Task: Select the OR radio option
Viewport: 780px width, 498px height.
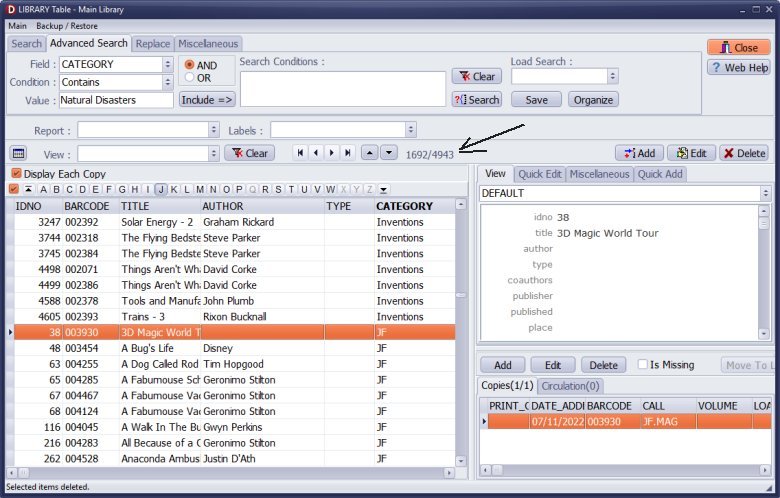Action: (190, 78)
